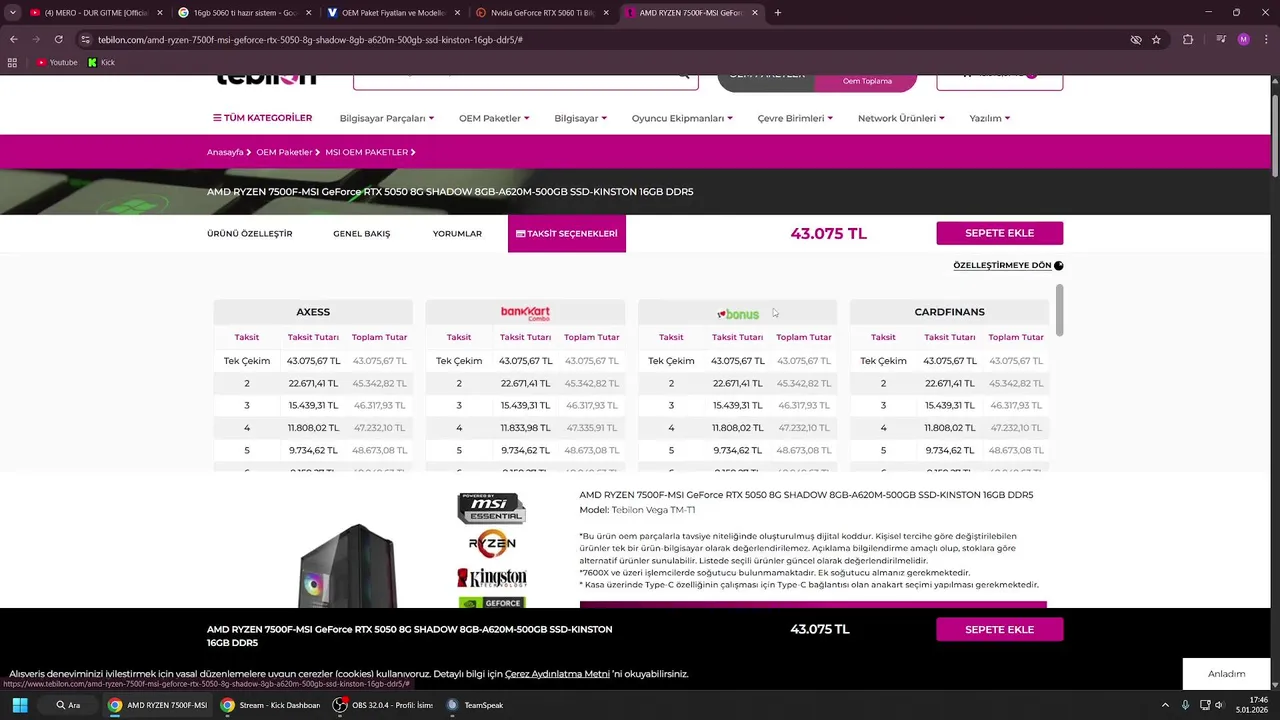Open the Youtube bookmark
Screen dimensions: 1280x720
(57, 62)
